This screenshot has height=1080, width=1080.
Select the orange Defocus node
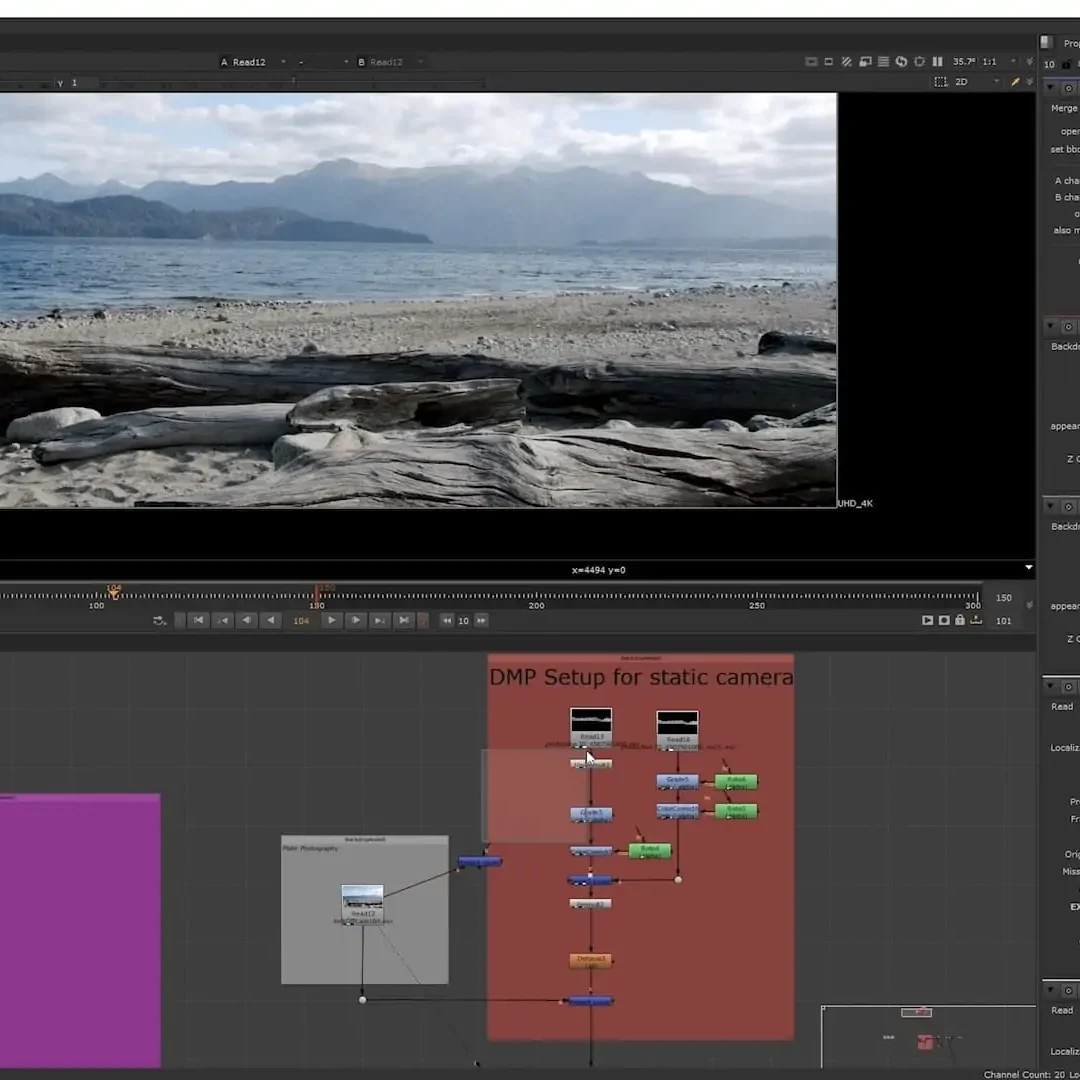click(x=590, y=960)
